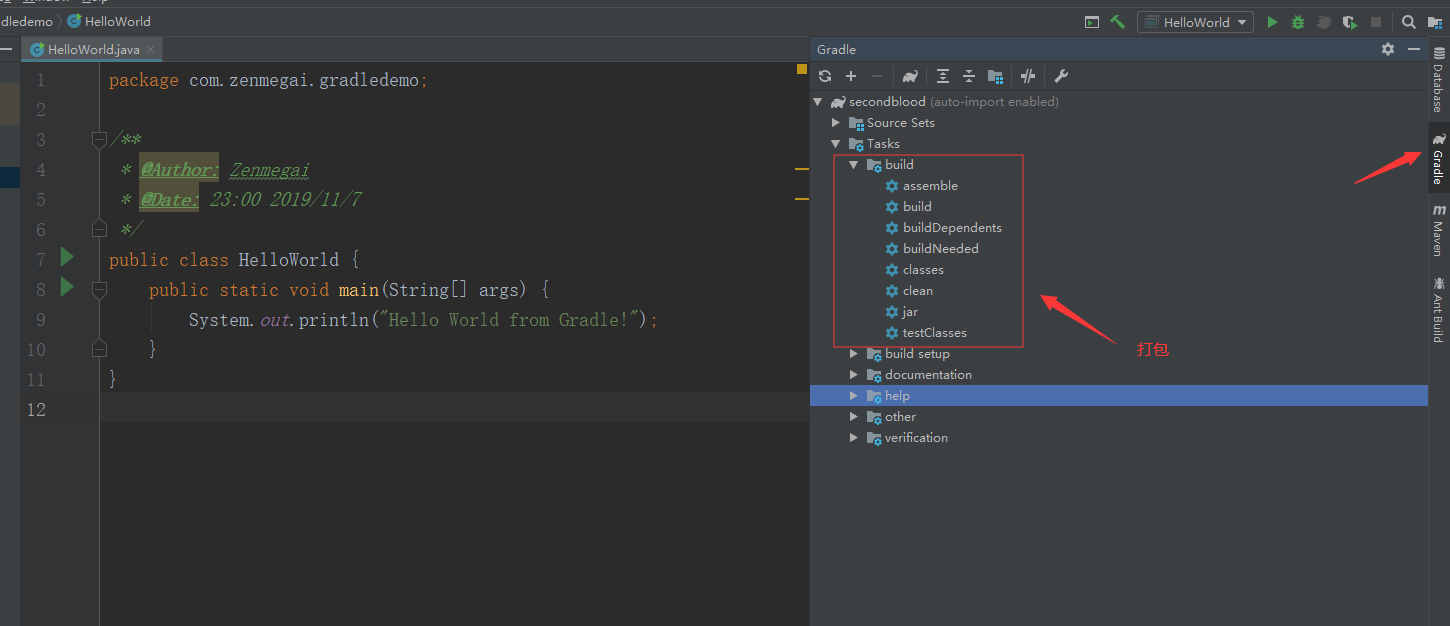This screenshot has width=1450, height=626.
Task: Collapse the build task folder
Action: [854, 165]
